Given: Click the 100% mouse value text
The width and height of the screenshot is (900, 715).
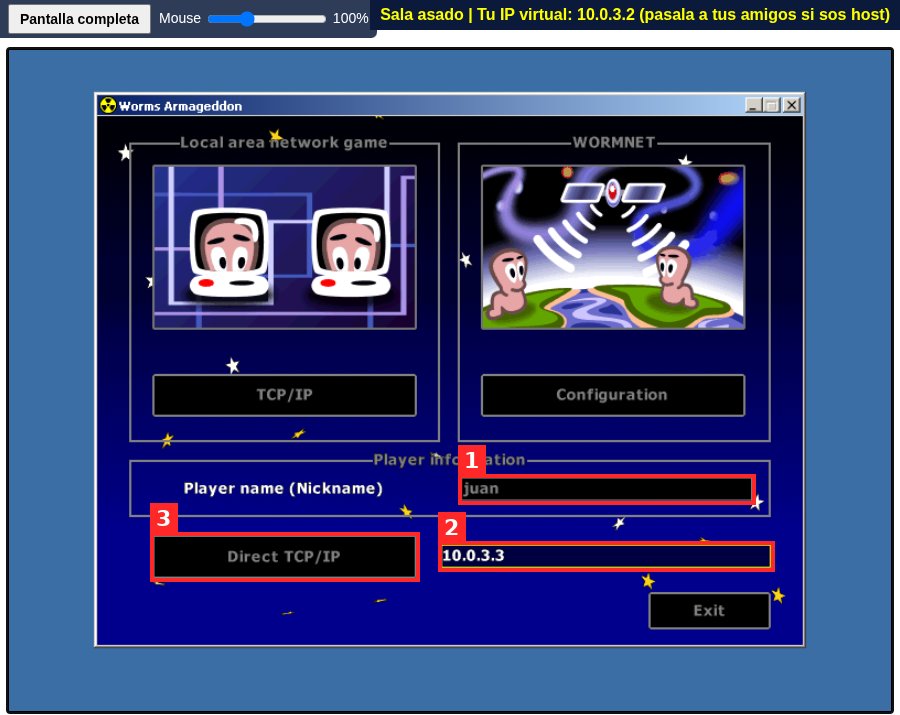Looking at the screenshot, I should click(350, 19).
